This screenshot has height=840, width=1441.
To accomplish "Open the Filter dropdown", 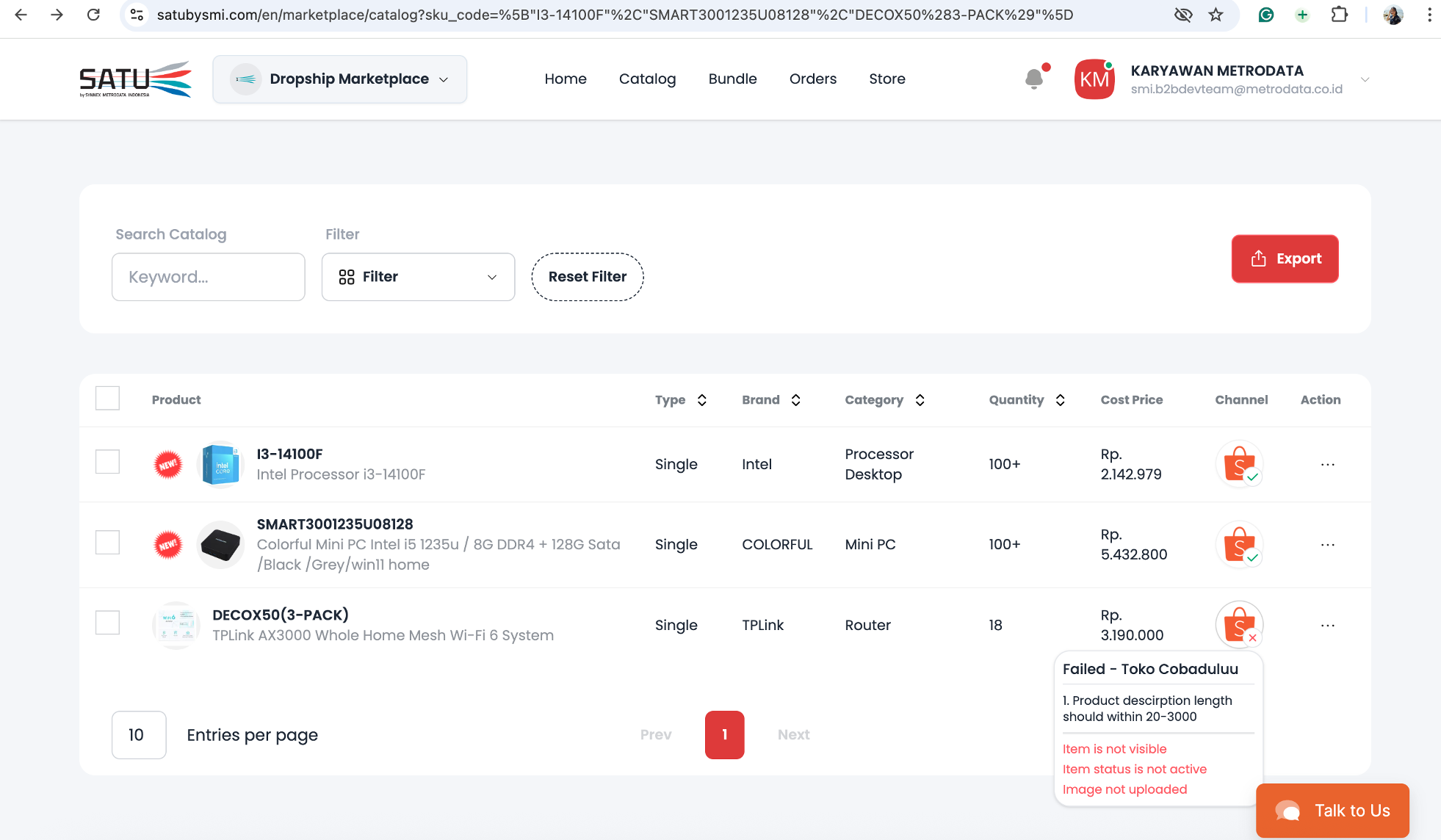I will coord(418,277).
